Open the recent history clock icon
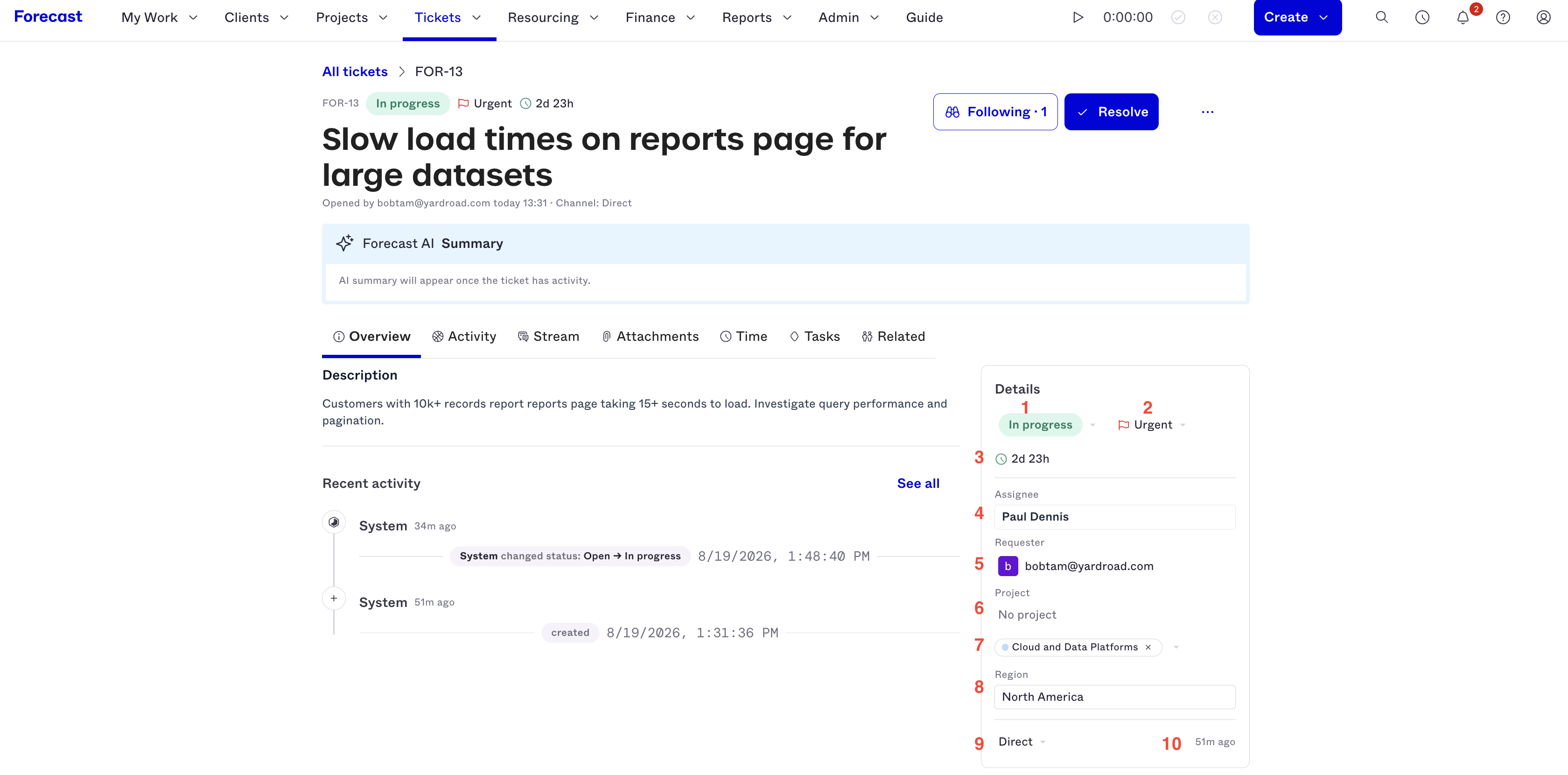This screenshot has width=1568, height=775. pyautogui.click(x=1422, y=17)
